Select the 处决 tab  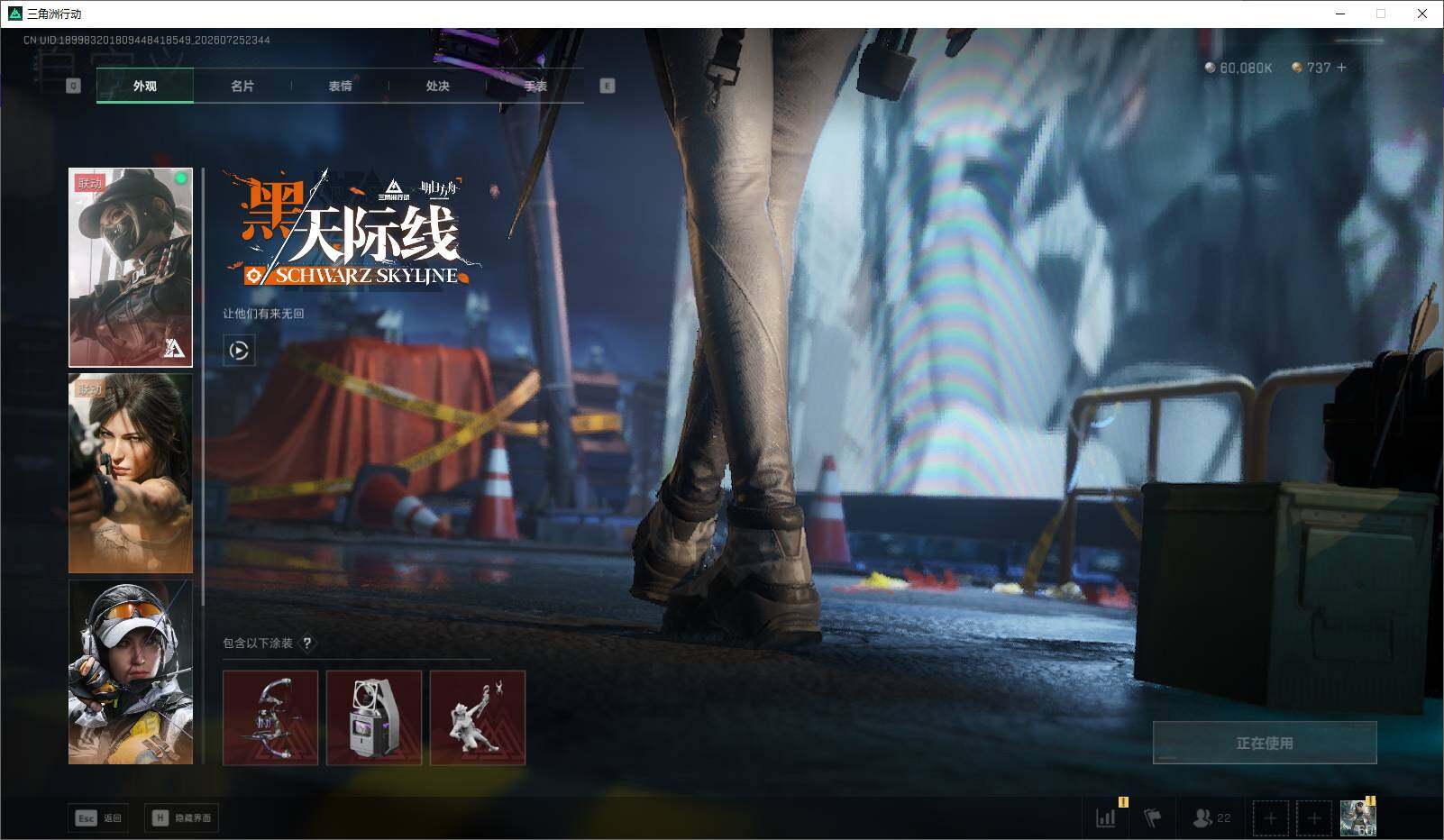[x=437, y=86]
